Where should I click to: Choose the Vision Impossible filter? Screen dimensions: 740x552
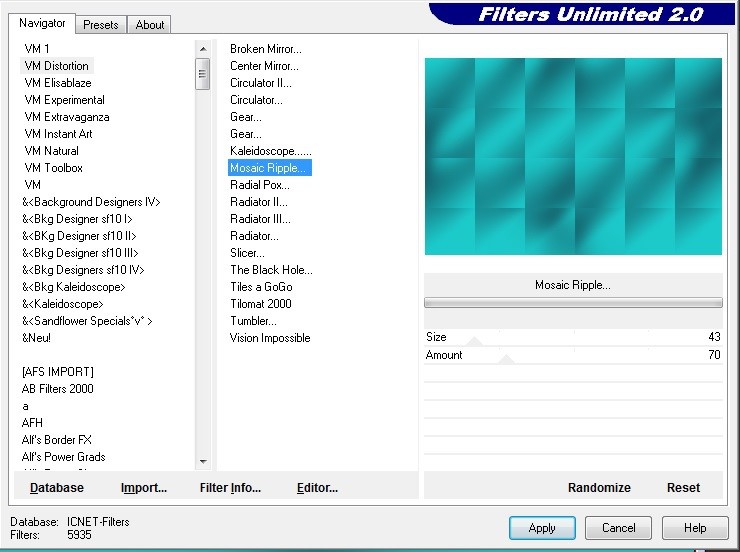270,338
